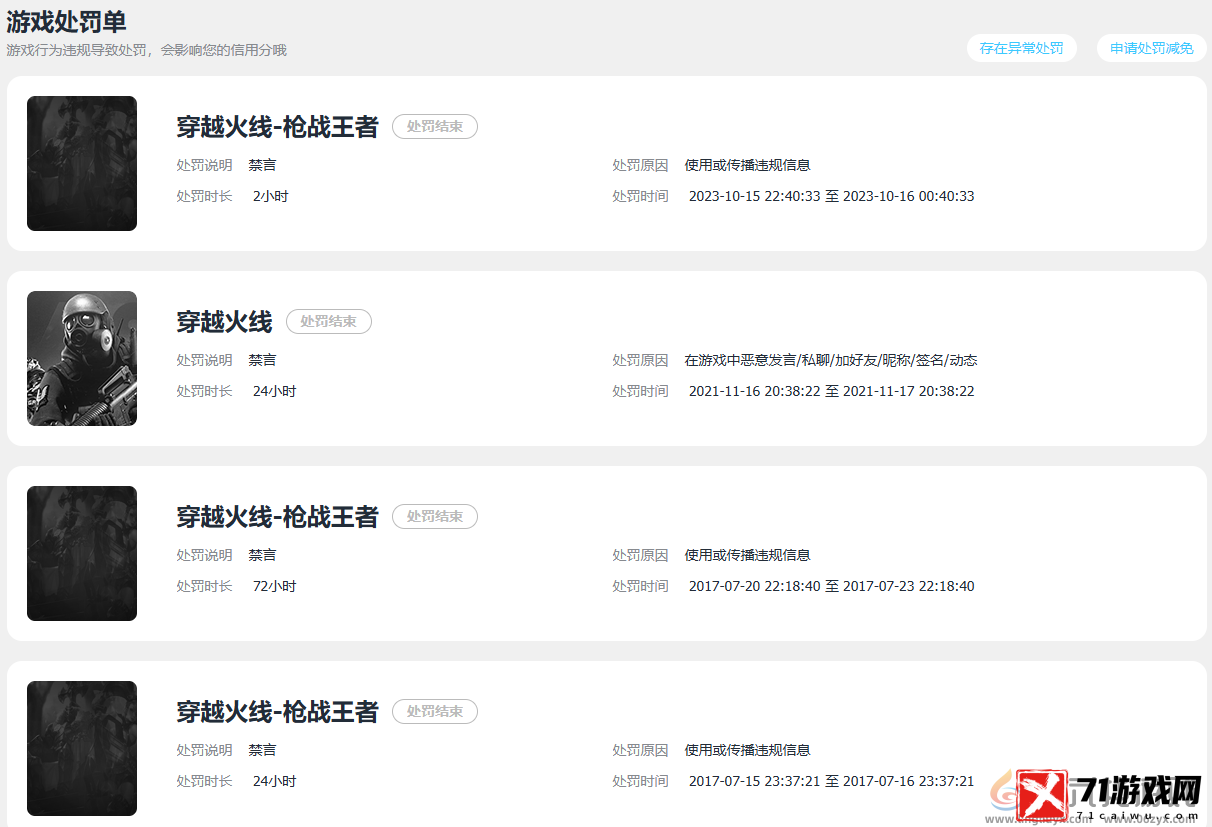
Task: Open the 穿越火线-枪战王者 title dated 2017-07-15
Action: tap(278, 712)
